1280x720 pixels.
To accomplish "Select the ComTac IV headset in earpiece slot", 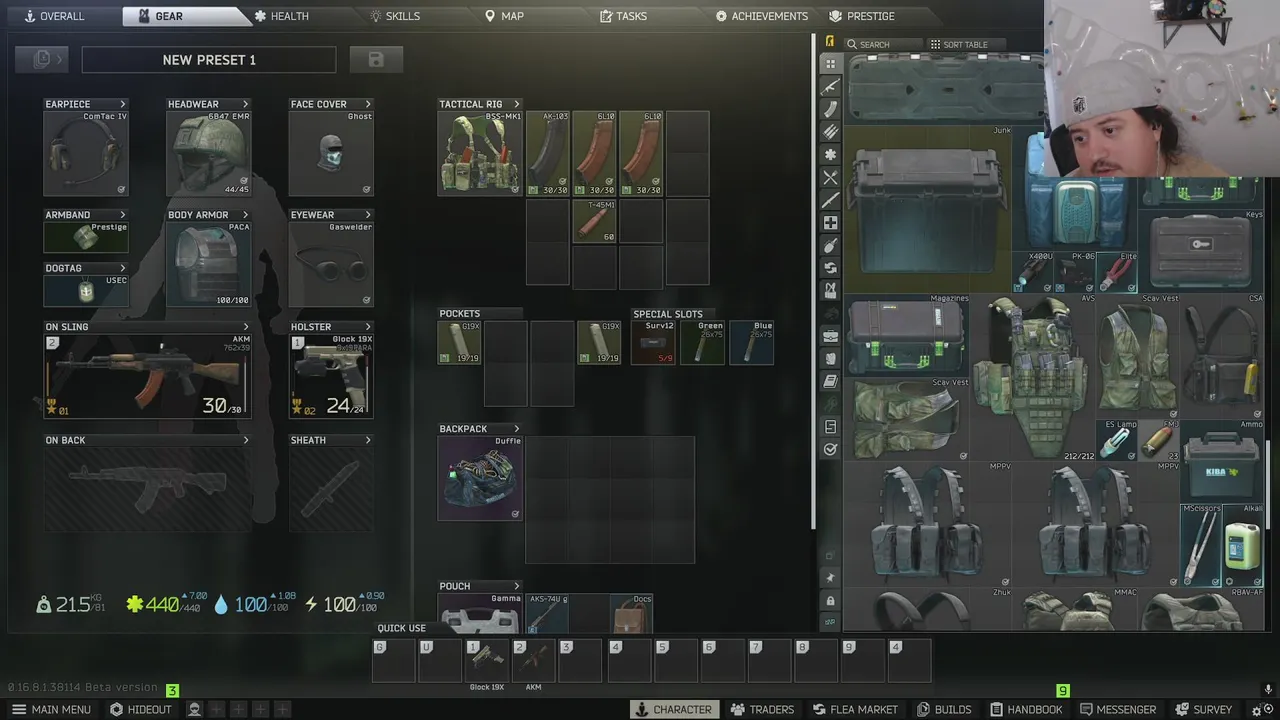I will pos(86,153).
